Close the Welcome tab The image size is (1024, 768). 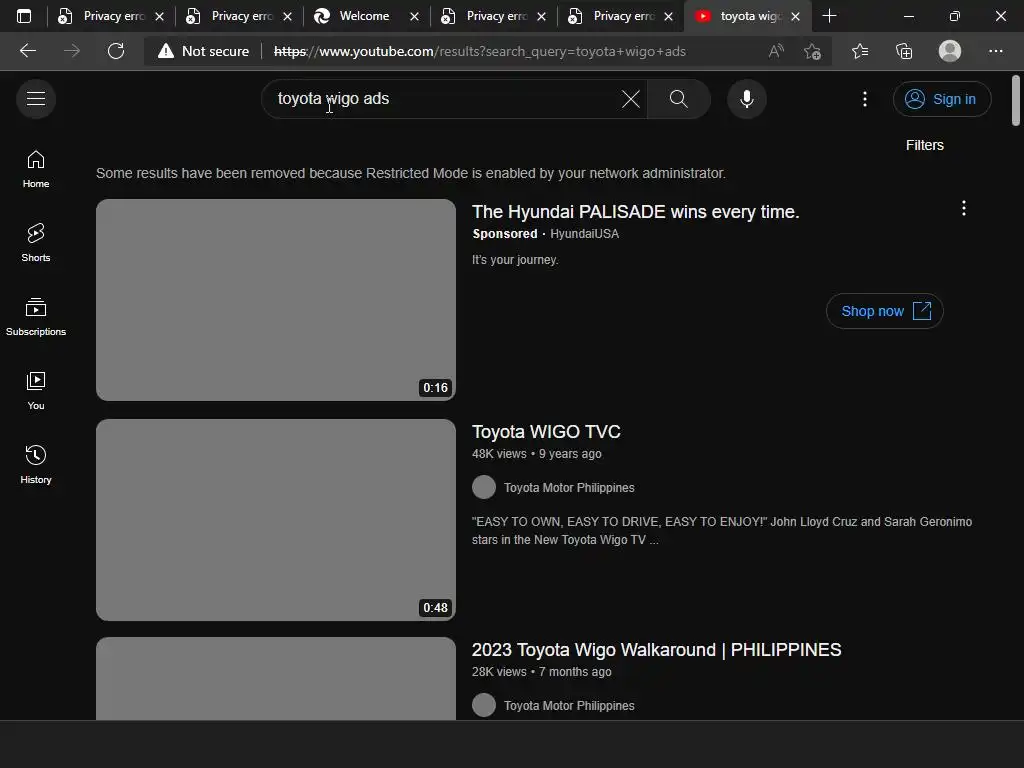click(x=414, y=16)
